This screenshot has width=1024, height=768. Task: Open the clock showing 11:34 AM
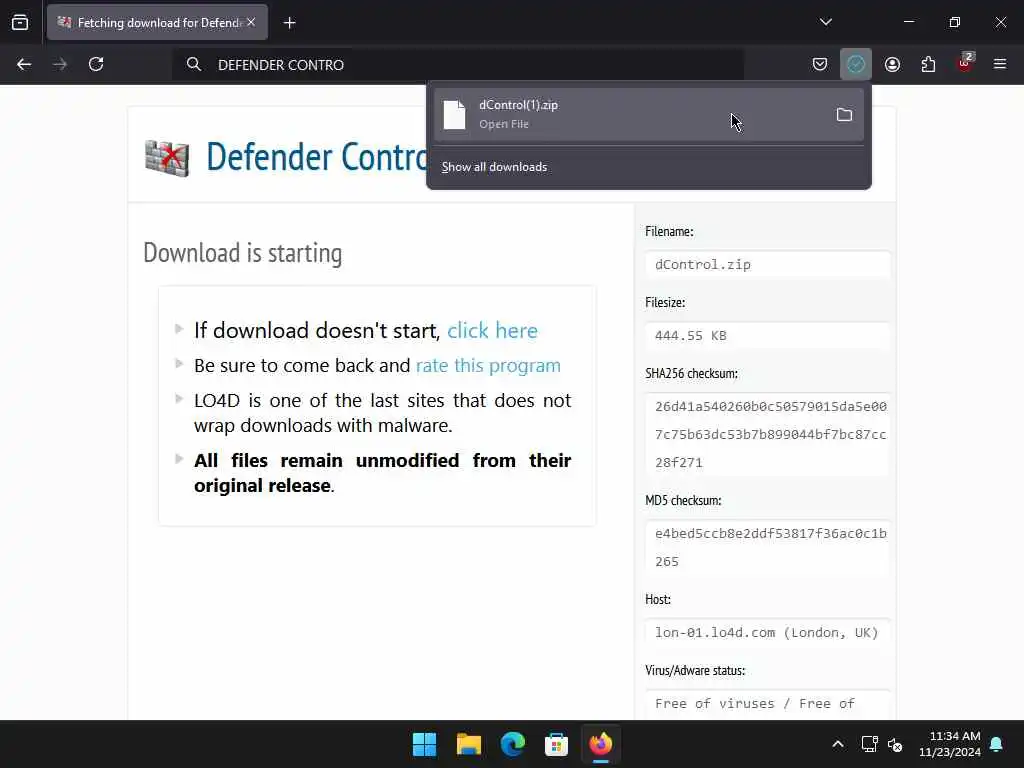tap(950, 744)
